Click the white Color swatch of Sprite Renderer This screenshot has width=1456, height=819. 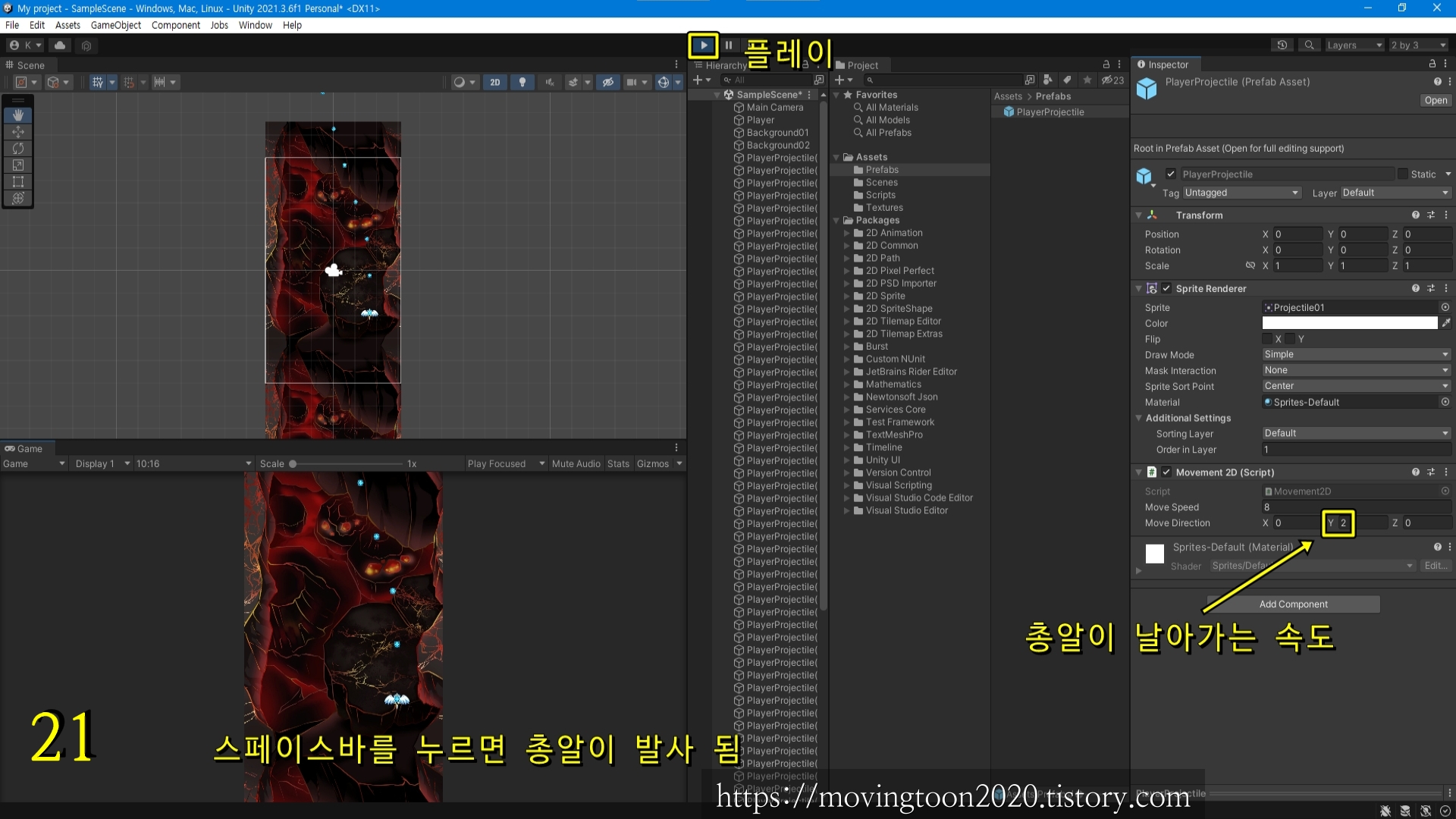pos(1349,324)
